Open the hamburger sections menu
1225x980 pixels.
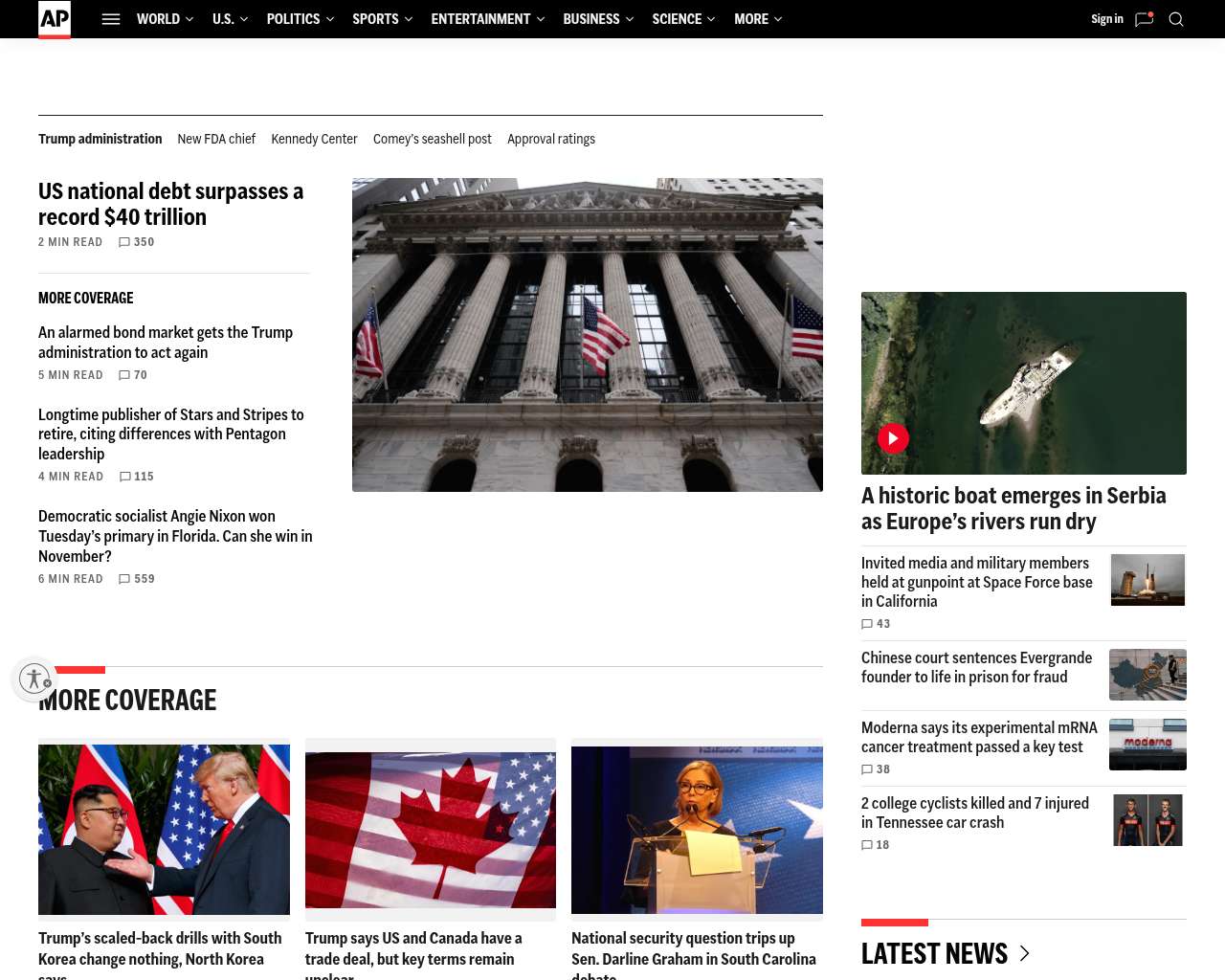pos(111,19)
